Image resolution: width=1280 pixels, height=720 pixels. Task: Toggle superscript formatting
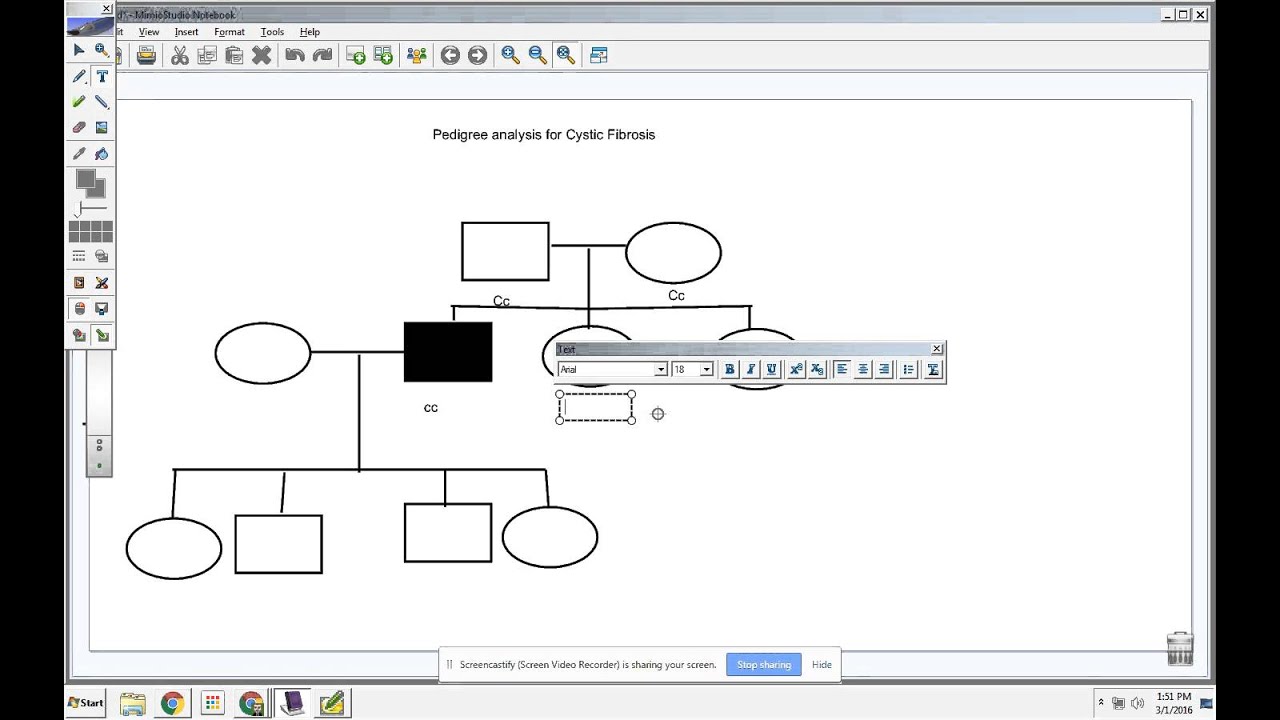pyautogui.click(x=796, y=369)
